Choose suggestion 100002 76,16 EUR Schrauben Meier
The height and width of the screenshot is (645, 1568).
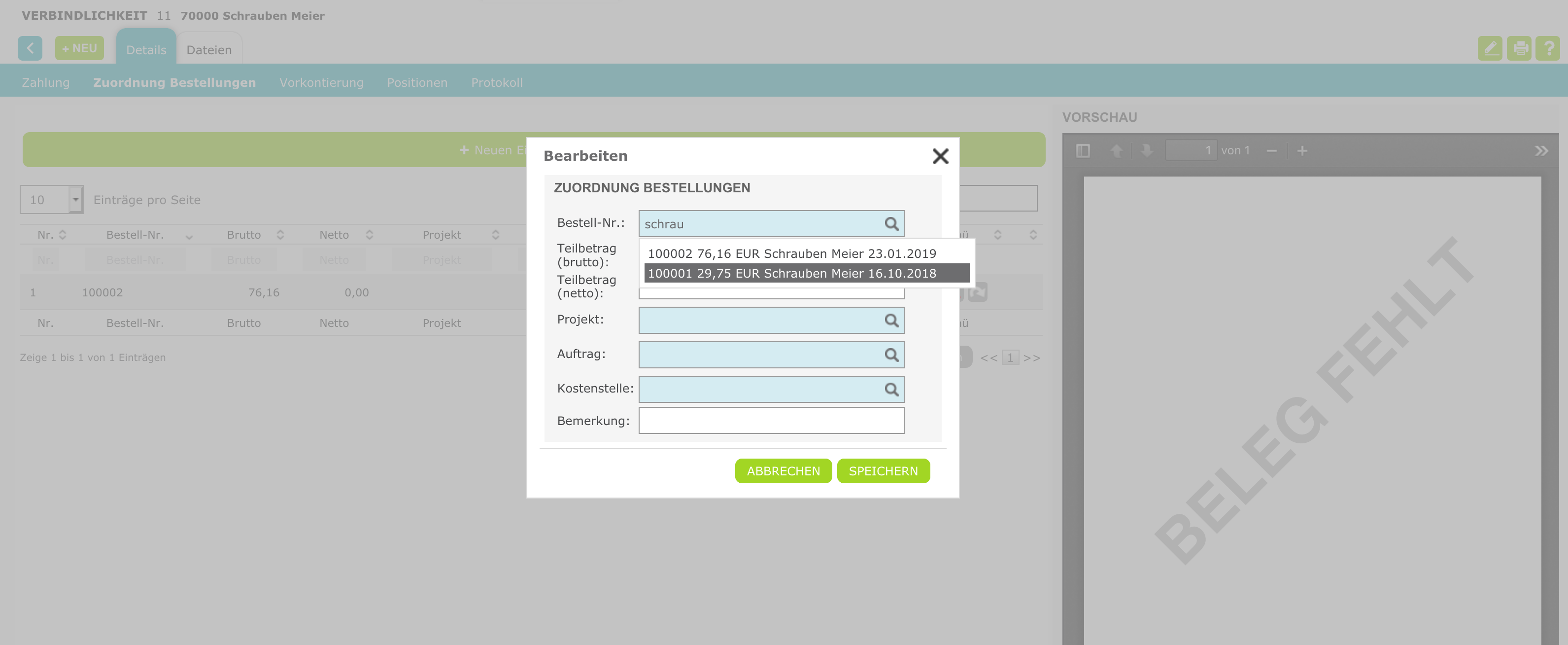pyautogui.click(x=791, y=253)
